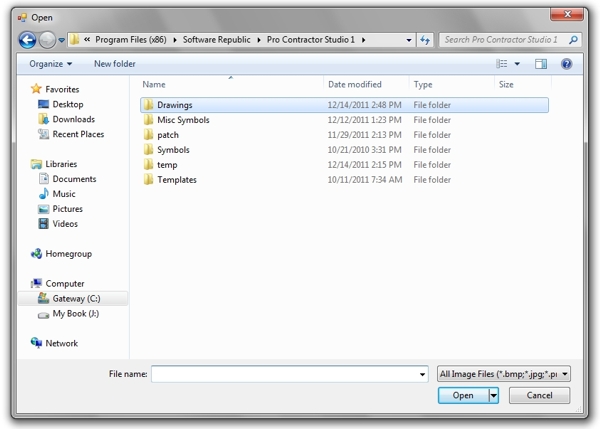Select the Templates folder

click(x=176, y=180)
